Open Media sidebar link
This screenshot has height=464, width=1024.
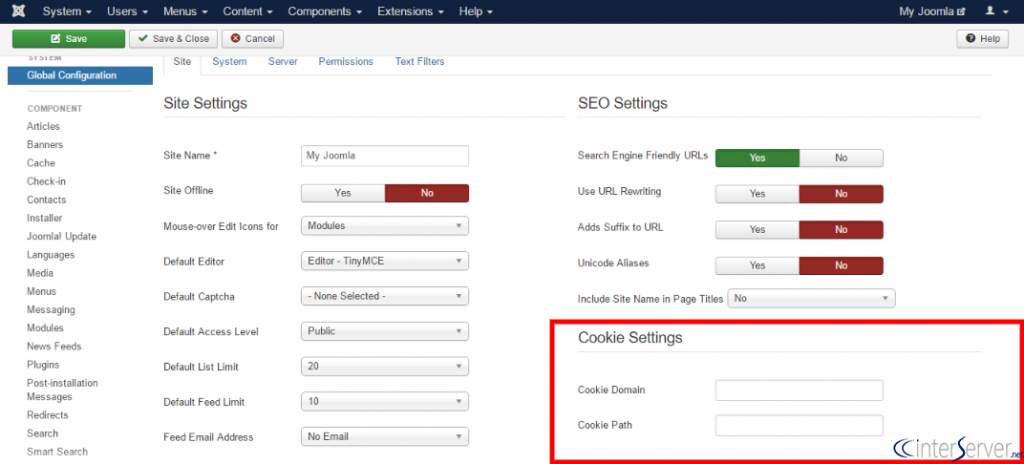point(40,273)
